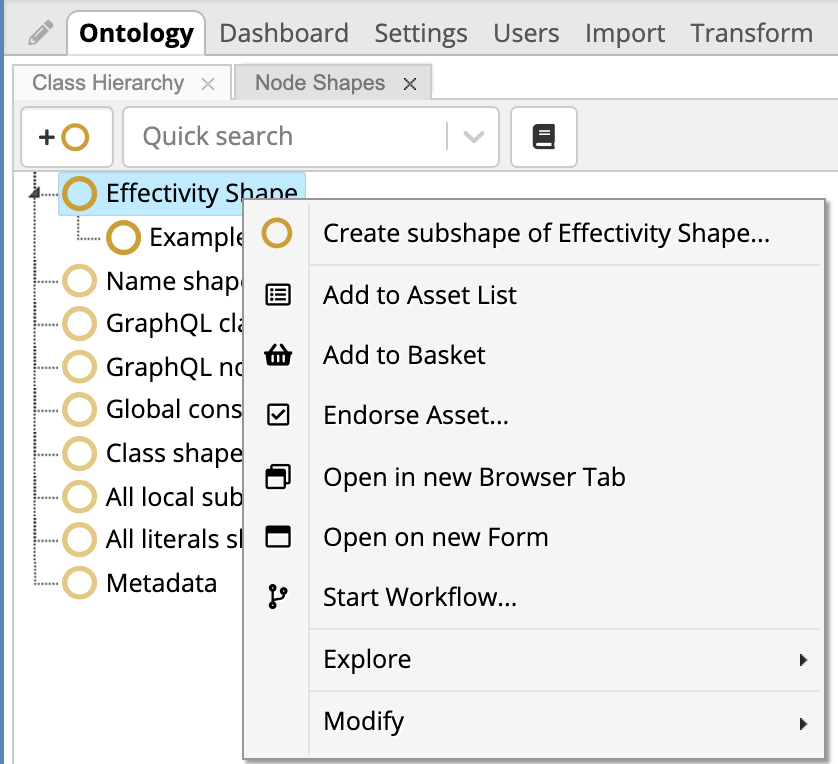Select the Name shape tree item
This screenshot has height=764, width=838.
pos(174,282)
